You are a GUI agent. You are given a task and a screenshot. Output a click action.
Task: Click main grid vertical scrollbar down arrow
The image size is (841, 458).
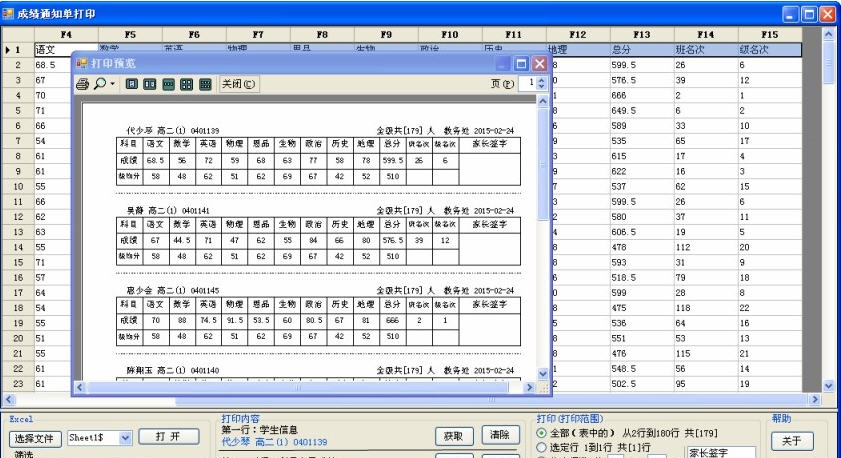pyautogui.click(x=829, y=386)
